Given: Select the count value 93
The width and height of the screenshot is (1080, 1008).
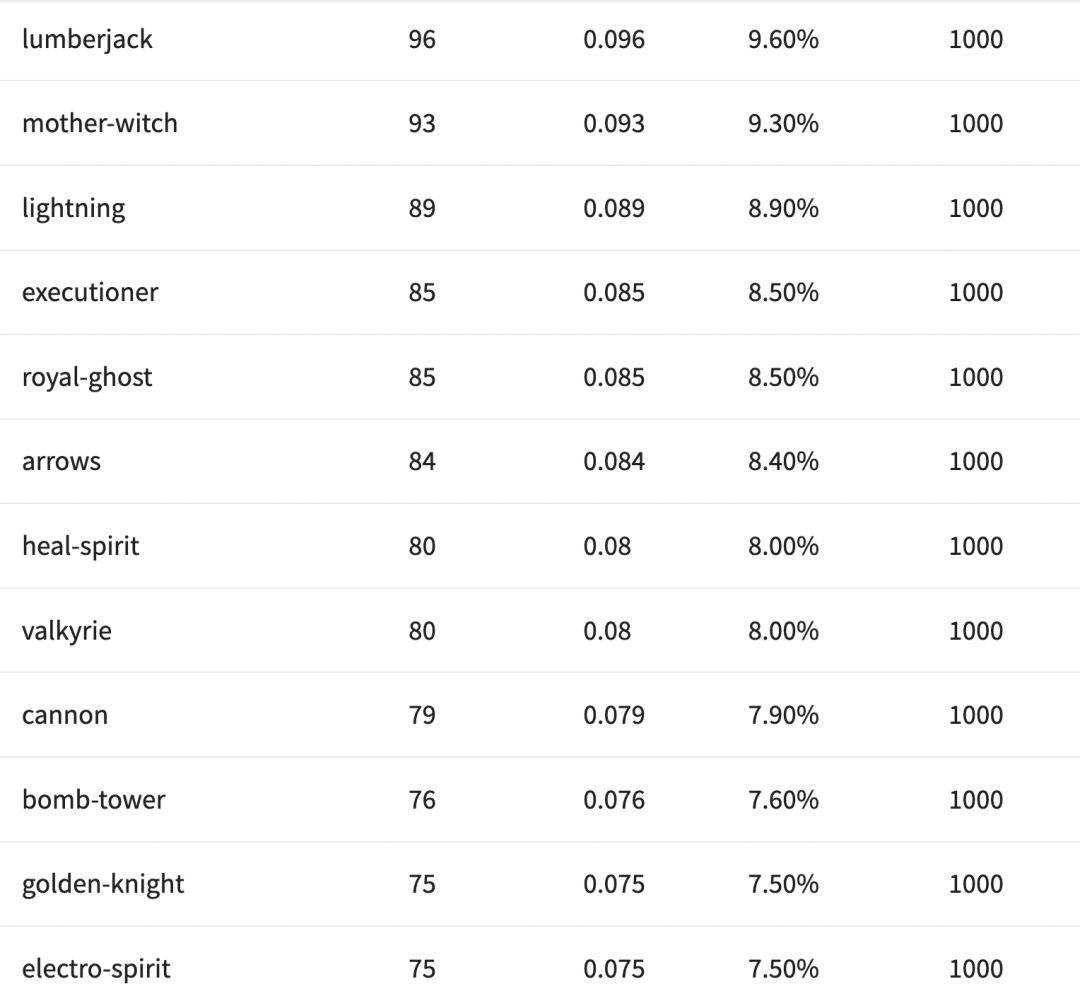Looking at the screenshot, I should pyautogui.click(x=422, y=124).
